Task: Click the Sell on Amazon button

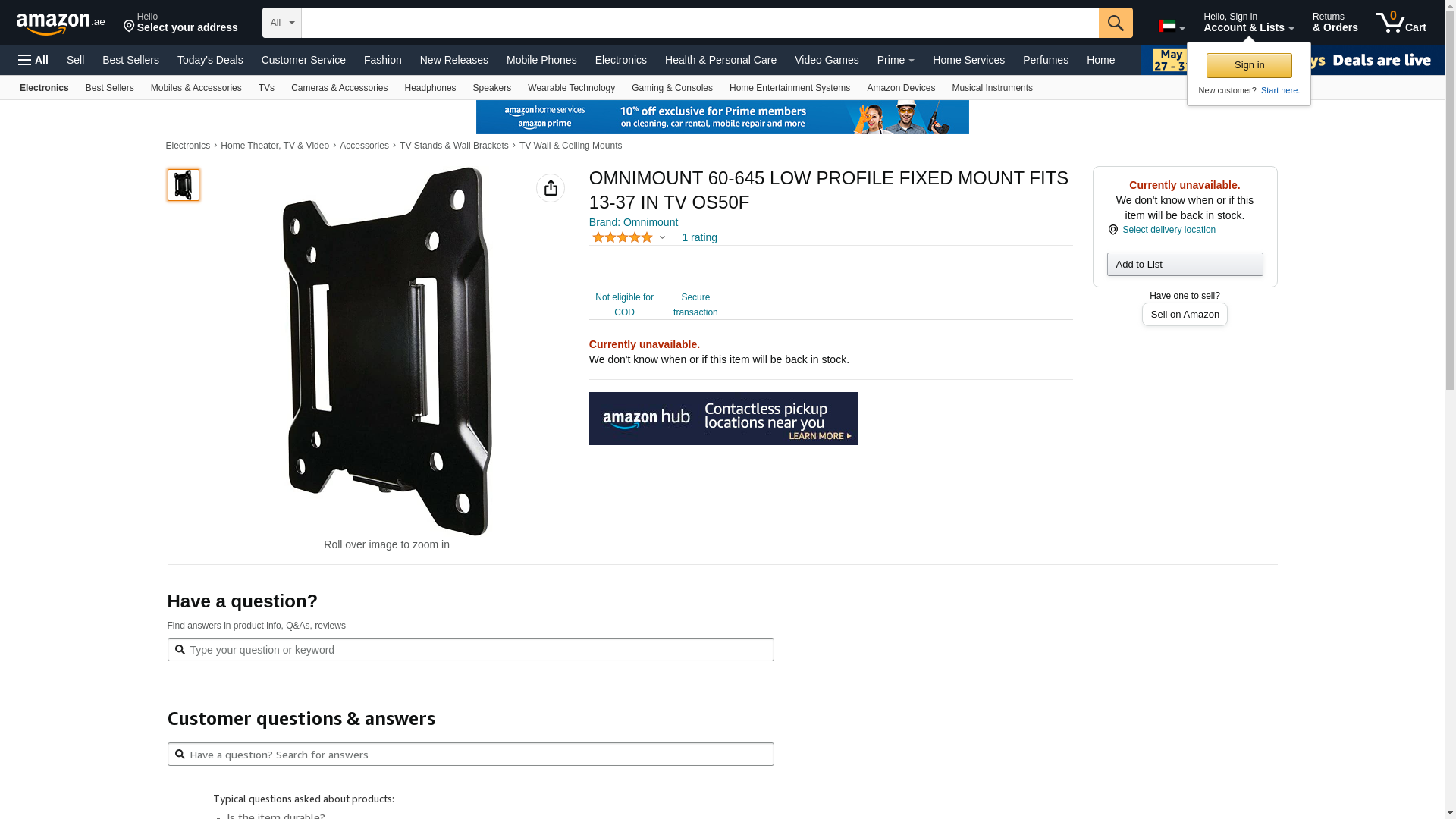Action: tap(1185, 314)
